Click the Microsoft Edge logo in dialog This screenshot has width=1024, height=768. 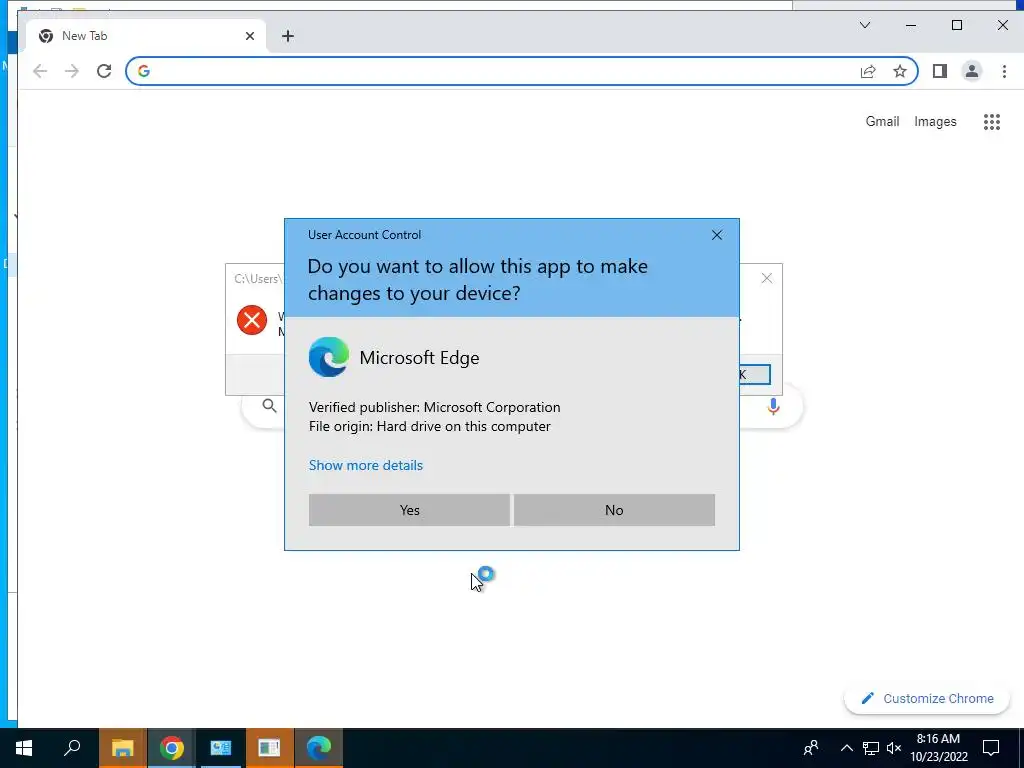click(328, 357)
